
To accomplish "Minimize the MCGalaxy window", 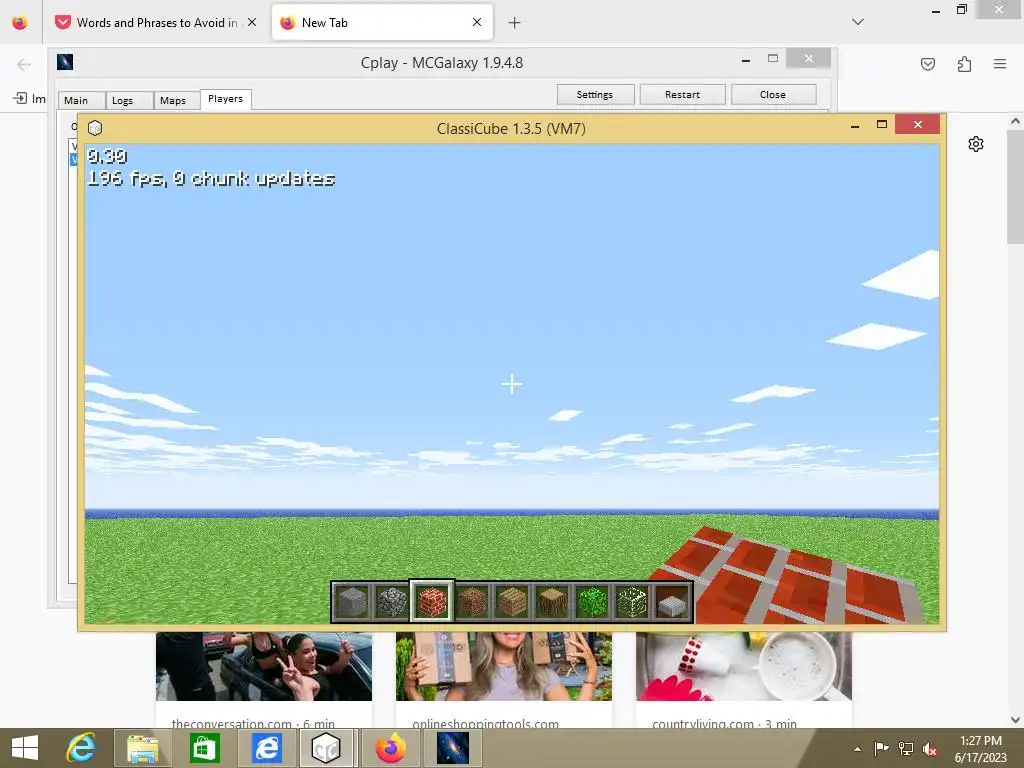I will click(746, 60).
